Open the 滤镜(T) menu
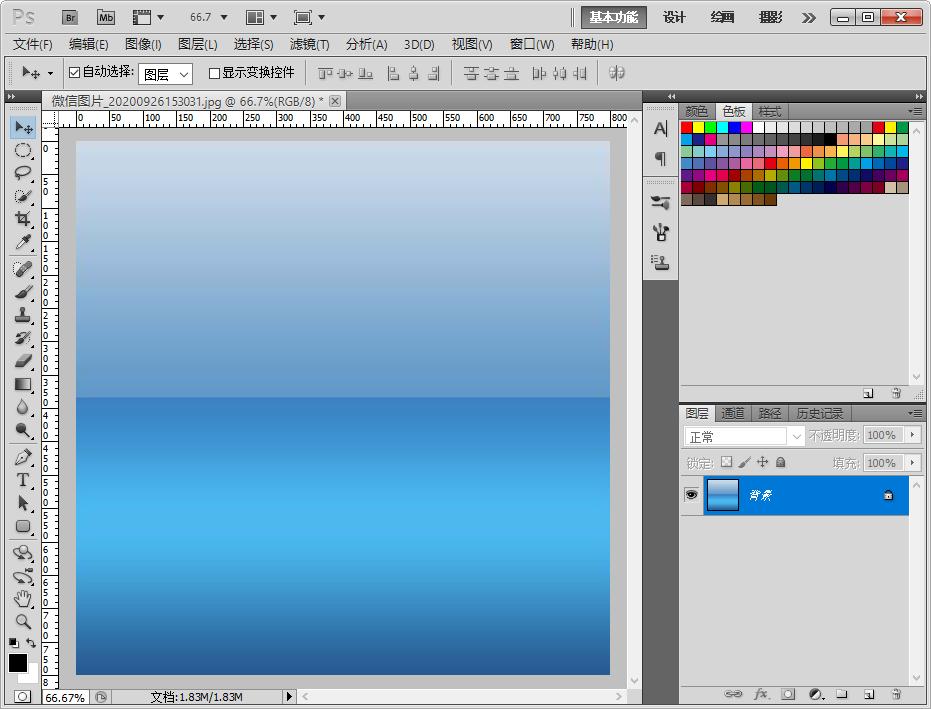931x709 pixels. [x=309, y=44]
